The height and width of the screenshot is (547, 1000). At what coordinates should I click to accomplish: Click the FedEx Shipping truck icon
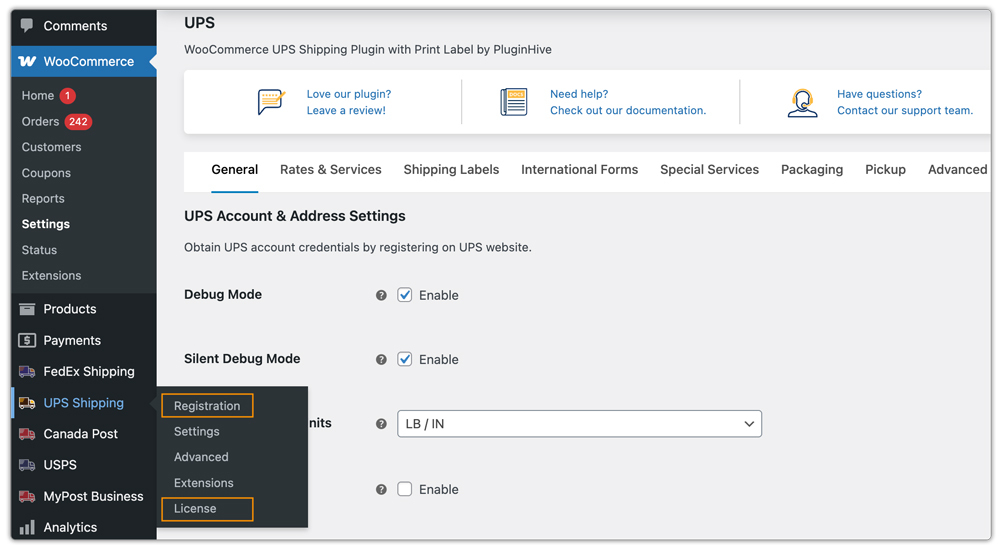pyautogui.click(x=27, y=372)
